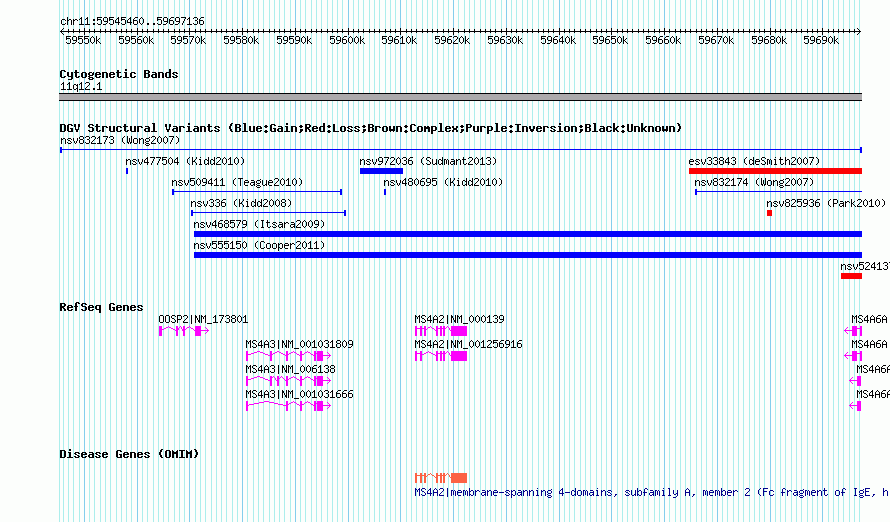Image resolution: width=890 pixels, height=522 pixels.
Task: Click the red nsv825936 (Park2010) marker
Action: click(769, 213)
